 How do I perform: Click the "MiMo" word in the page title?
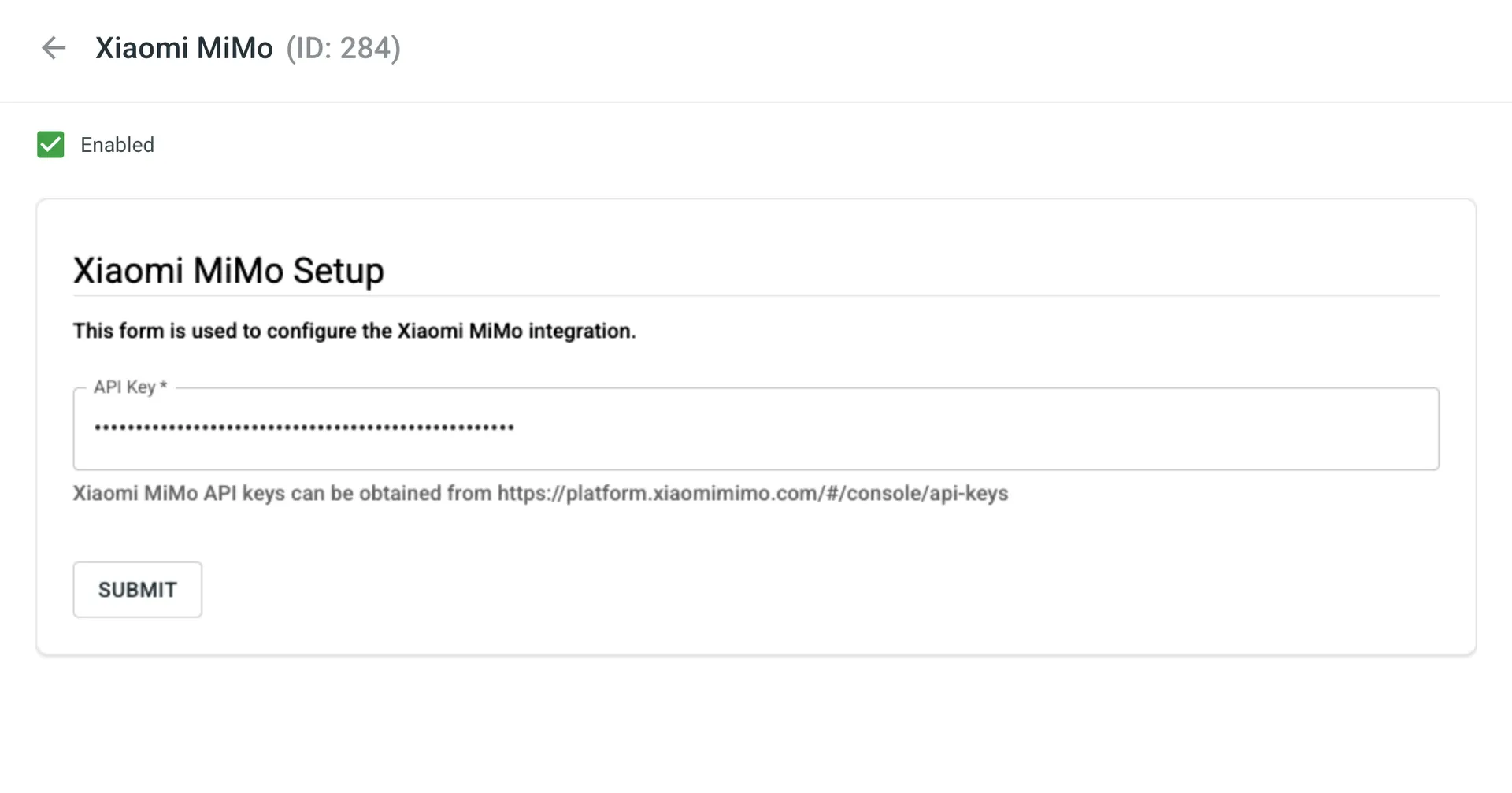235,48
